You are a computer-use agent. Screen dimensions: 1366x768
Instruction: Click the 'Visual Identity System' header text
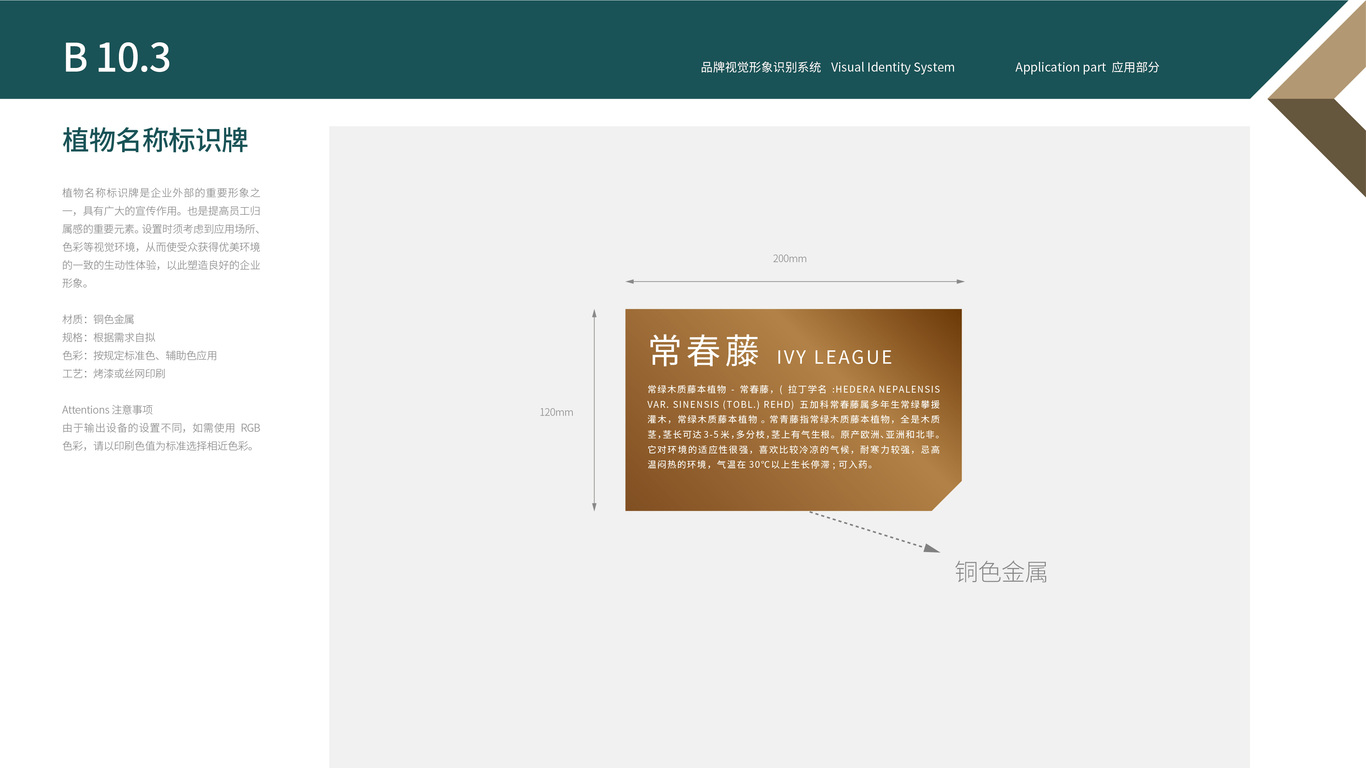893,67
